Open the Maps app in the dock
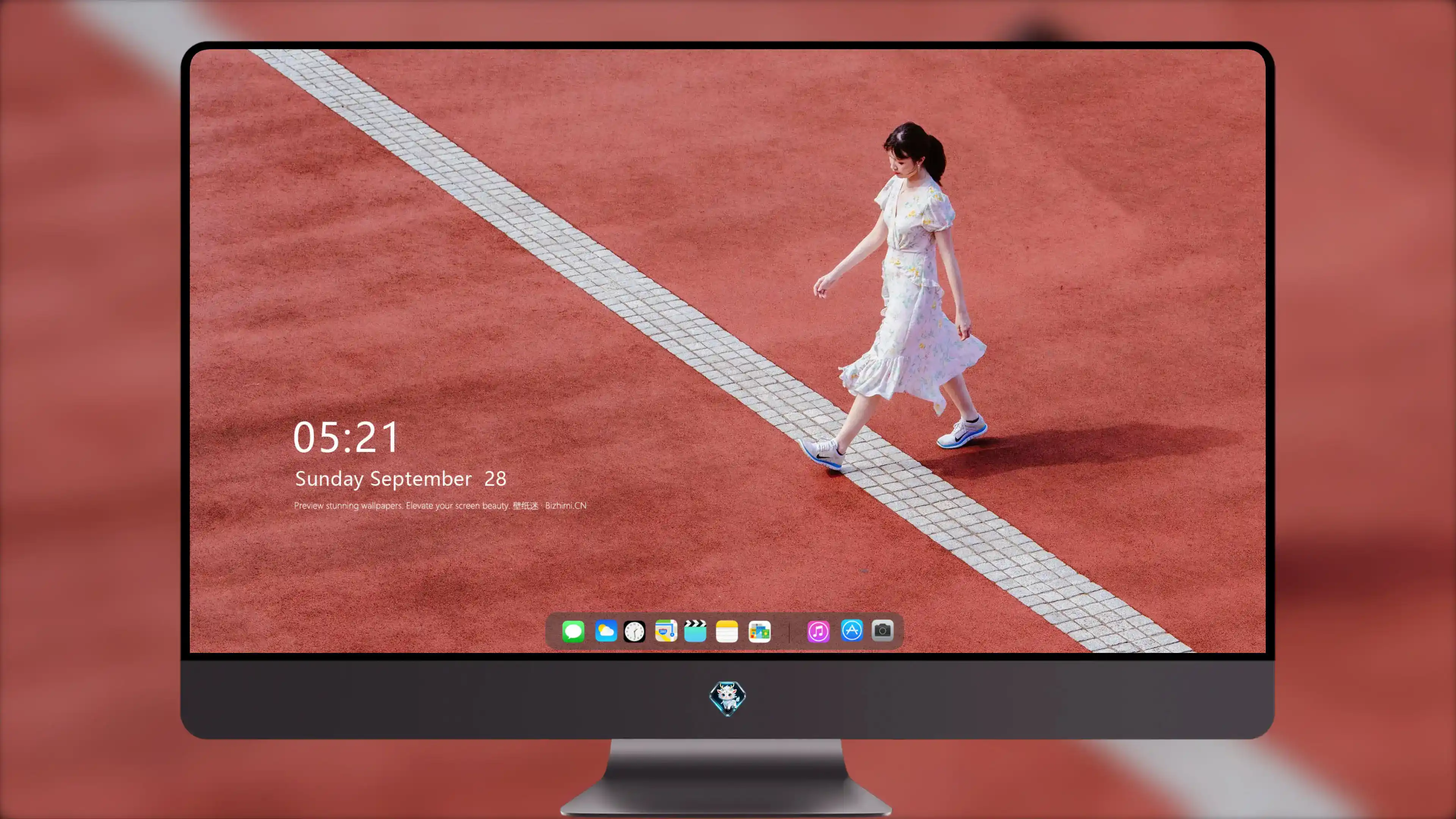Viewport: 1456px width, 819px height. click(666, 631)
